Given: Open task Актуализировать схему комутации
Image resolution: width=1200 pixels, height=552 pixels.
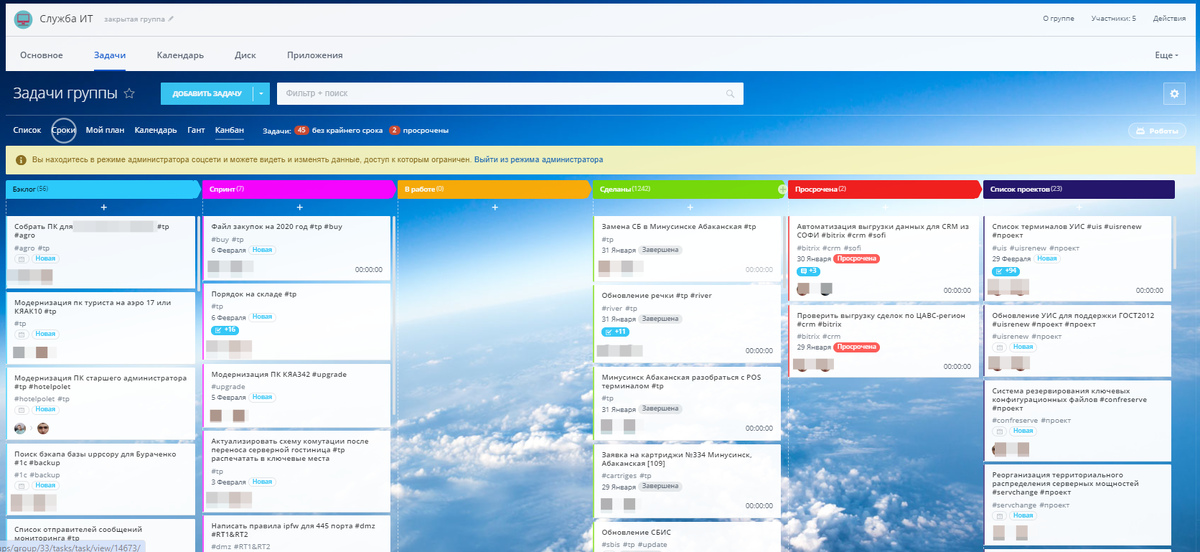Looking at the screenshot, I should click(x=291, y=450).
